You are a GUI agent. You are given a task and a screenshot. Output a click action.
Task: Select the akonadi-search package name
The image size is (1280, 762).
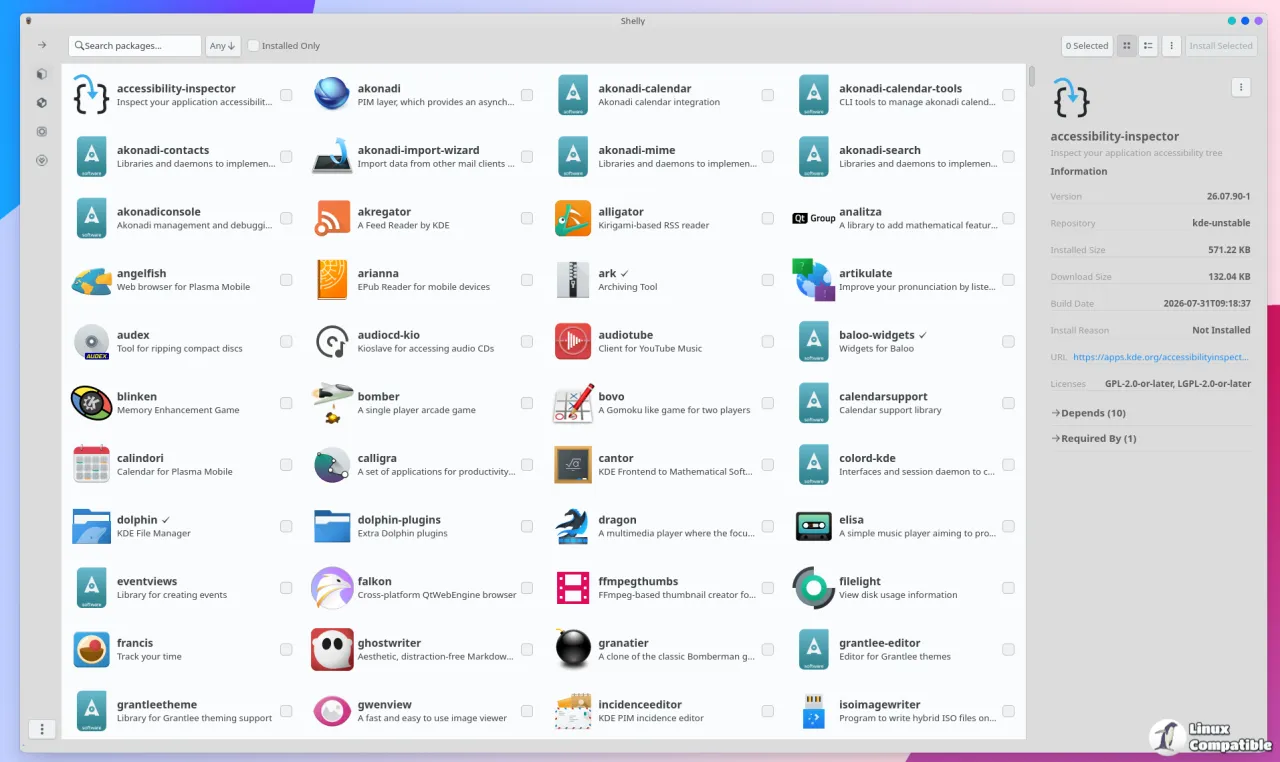click(x=879, y=150)
